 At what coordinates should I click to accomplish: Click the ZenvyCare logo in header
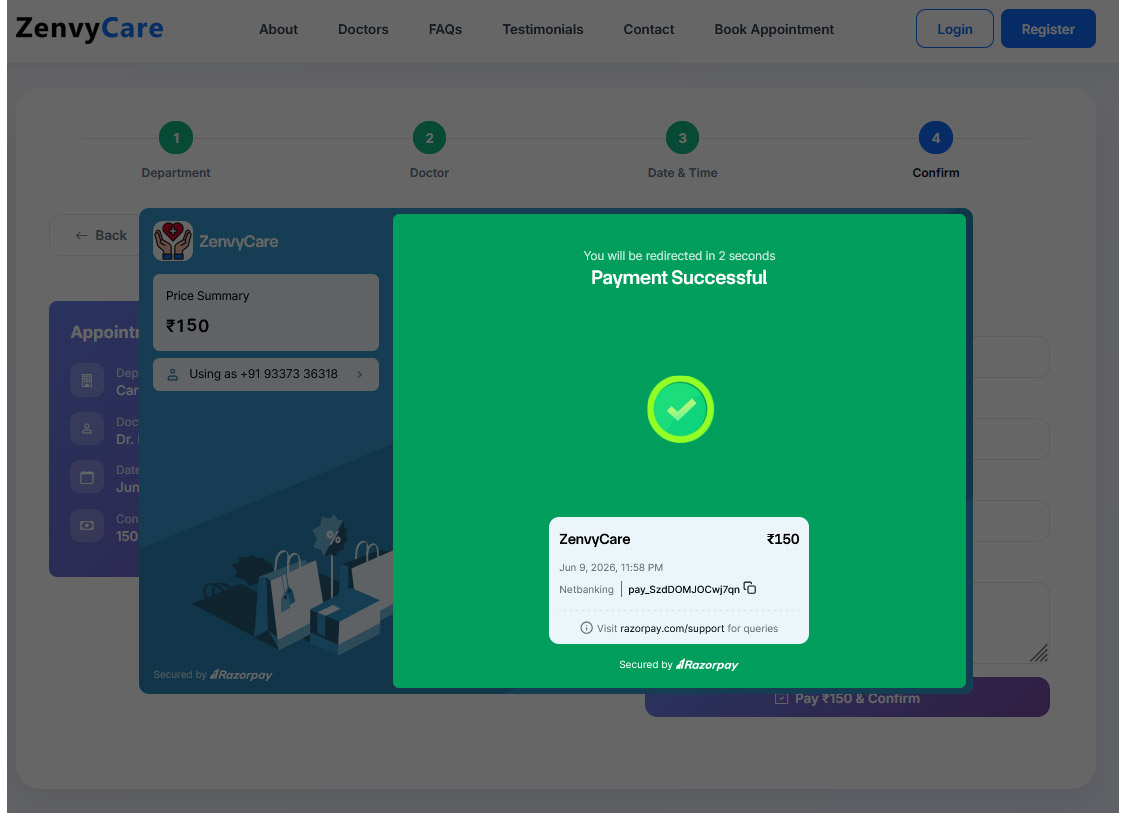(90, 29)
